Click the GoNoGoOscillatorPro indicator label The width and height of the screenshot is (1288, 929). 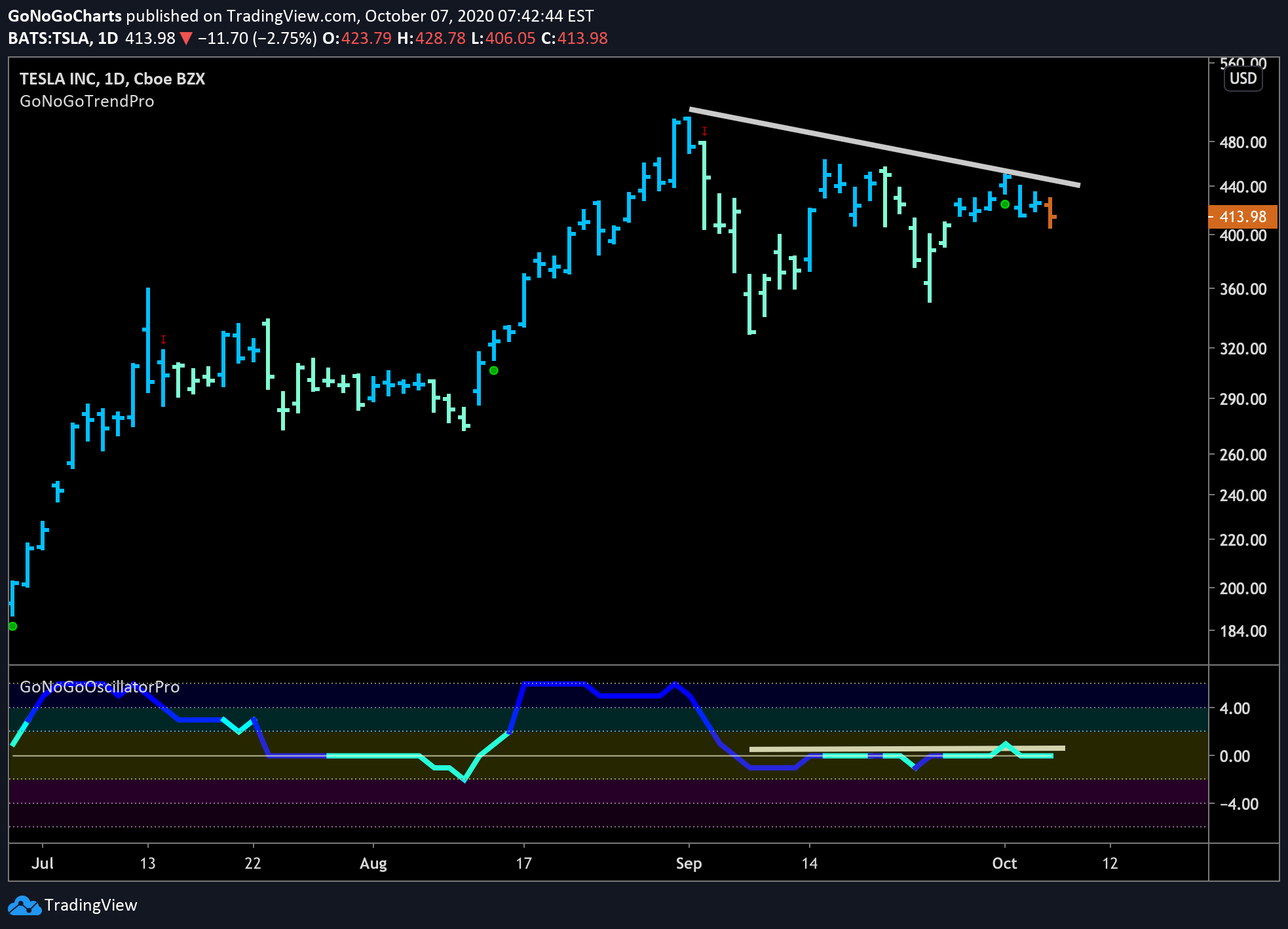point(100,687)
